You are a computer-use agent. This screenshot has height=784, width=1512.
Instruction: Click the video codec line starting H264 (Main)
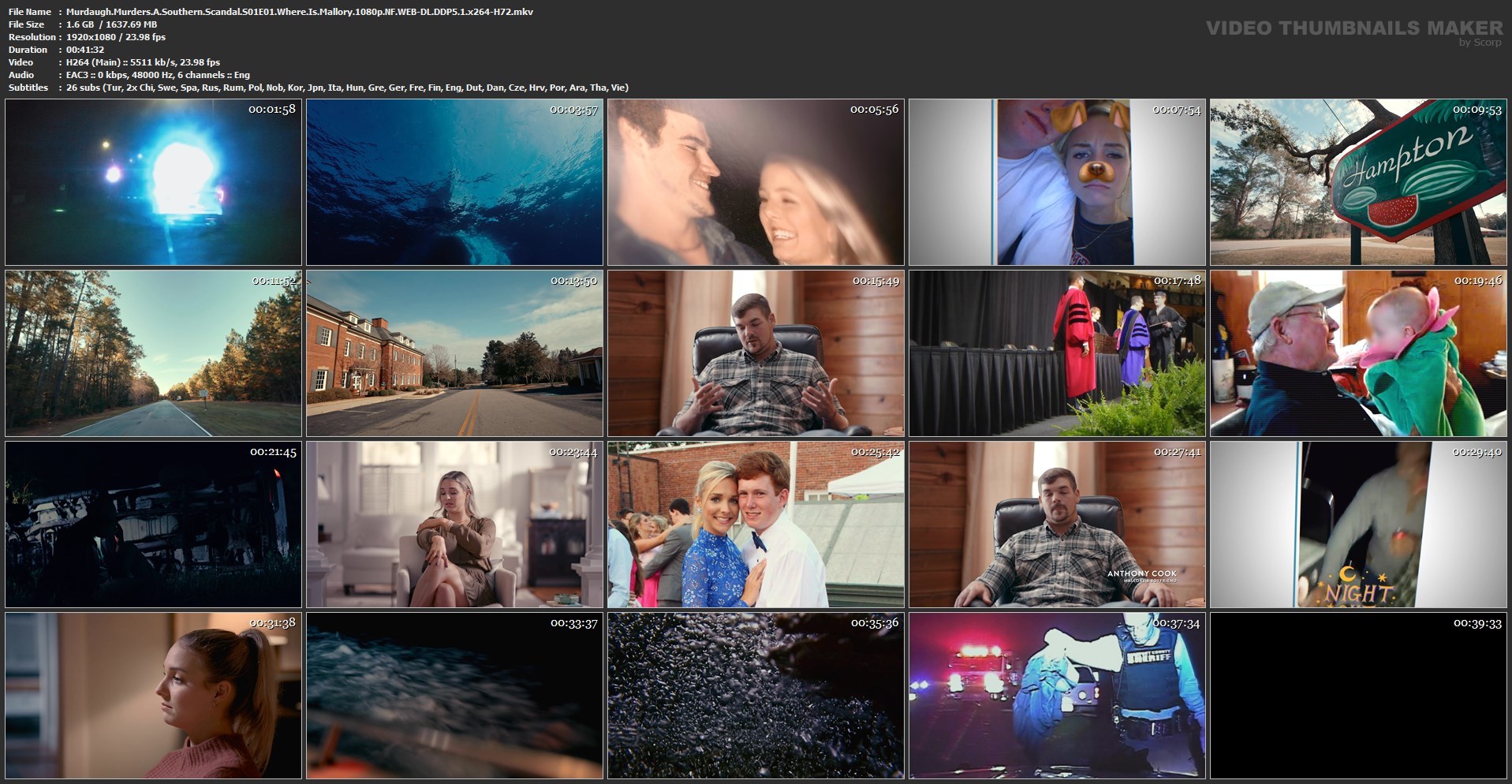[144, 62]
